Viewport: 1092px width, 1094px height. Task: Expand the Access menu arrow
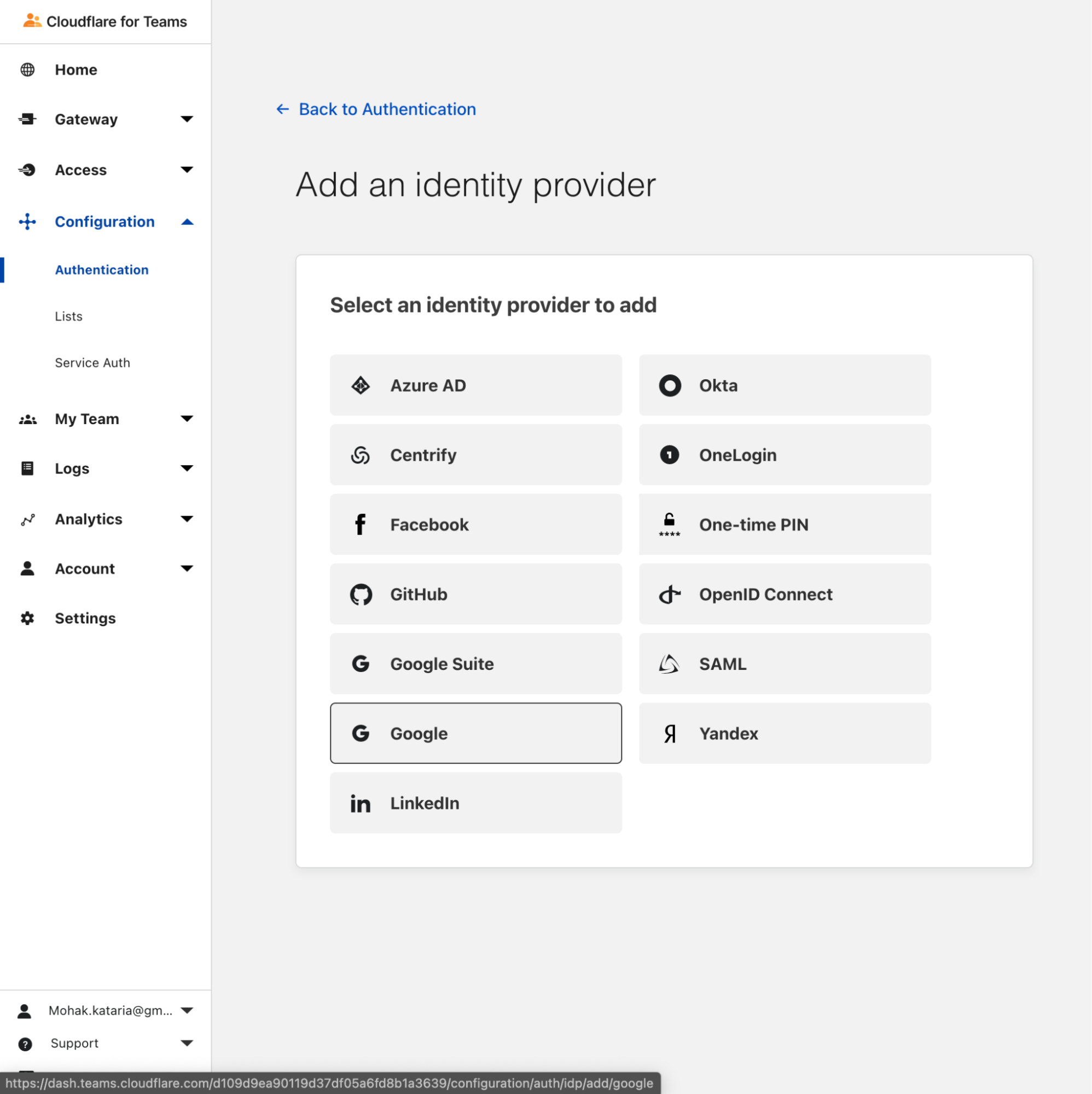point(187,170)
